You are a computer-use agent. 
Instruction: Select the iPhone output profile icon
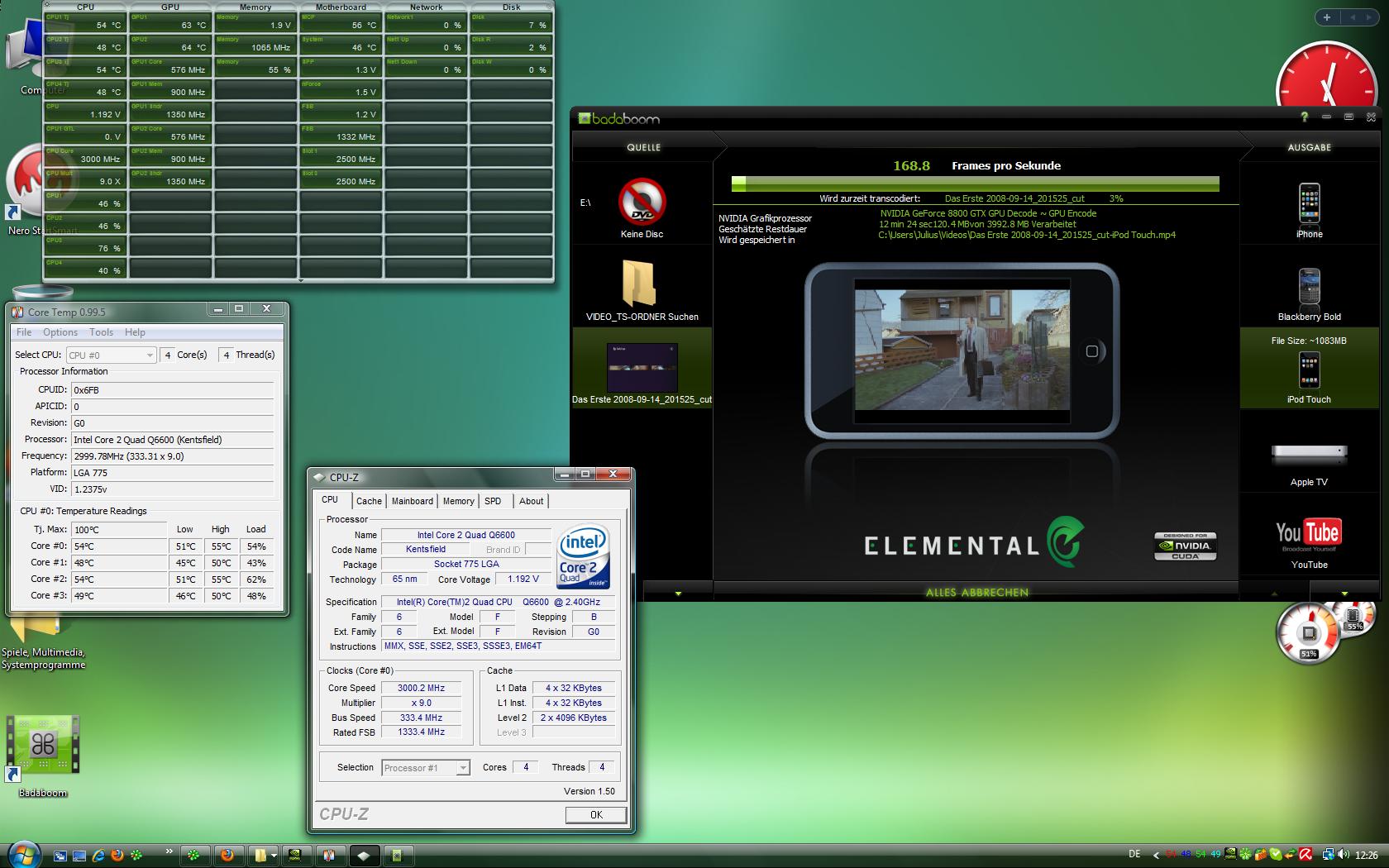pyautogui.click(x=1309, y=203)
